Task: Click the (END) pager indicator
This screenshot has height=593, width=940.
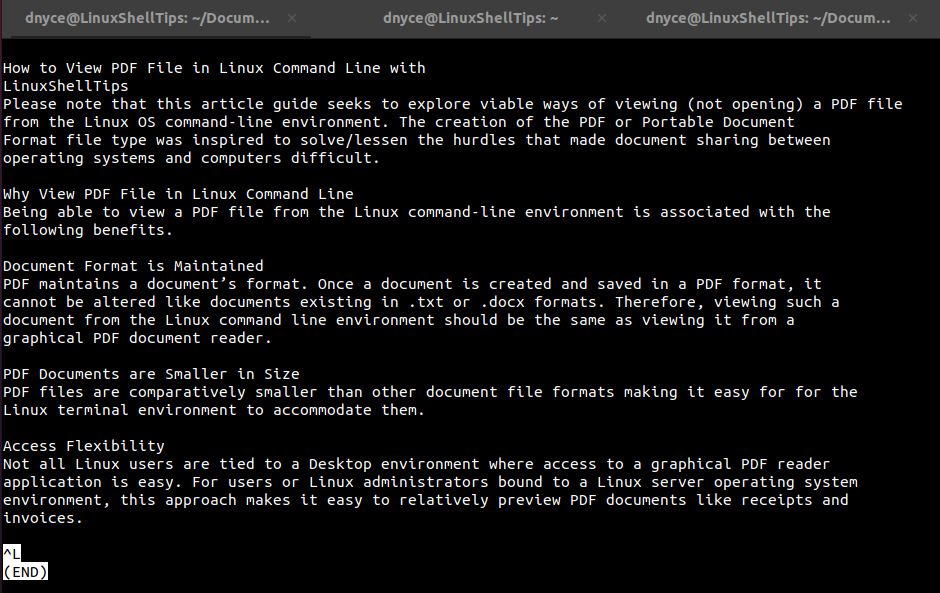Action: 23,572
